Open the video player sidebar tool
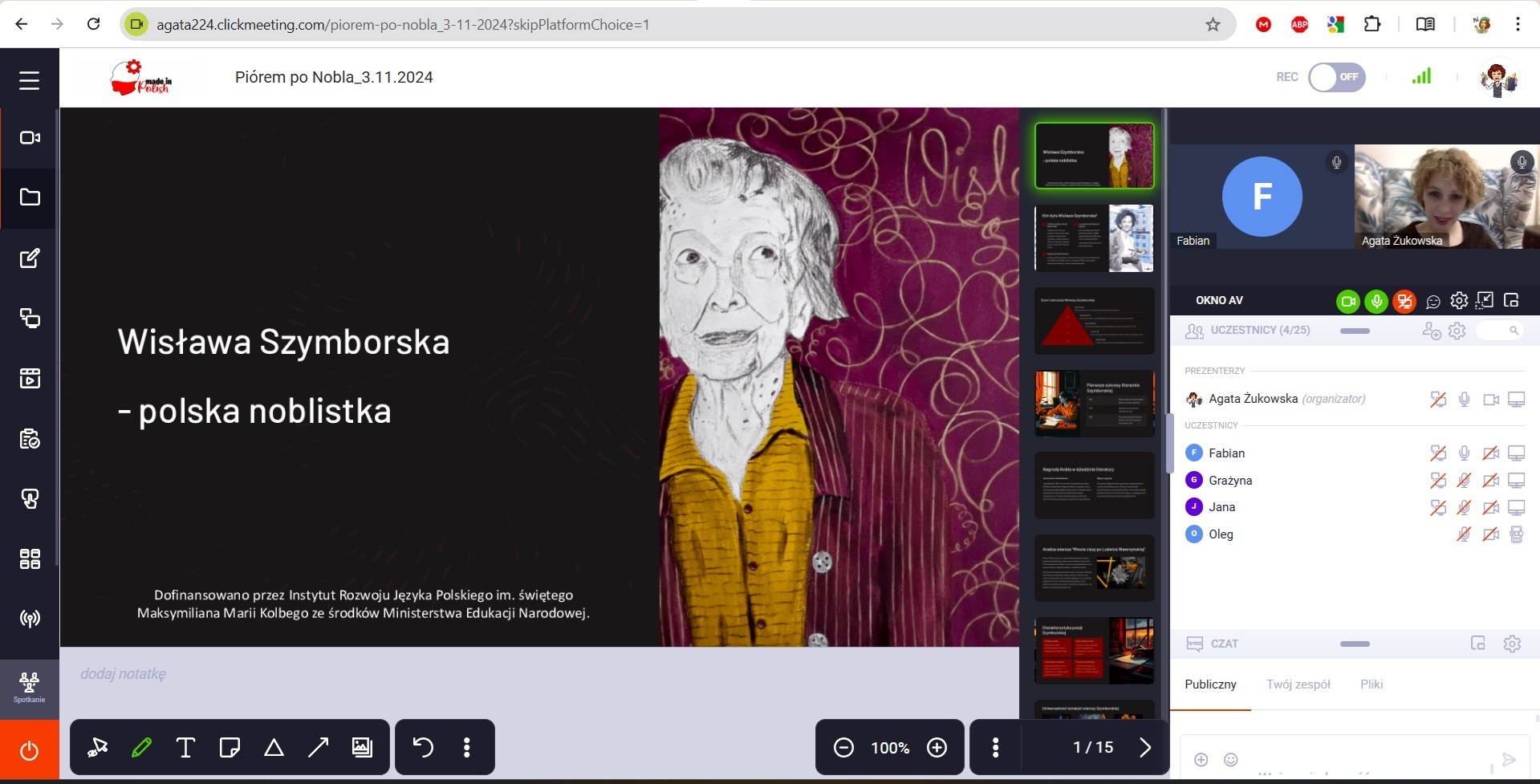This screenshot has width=1540, height=784. click(30, 378)
